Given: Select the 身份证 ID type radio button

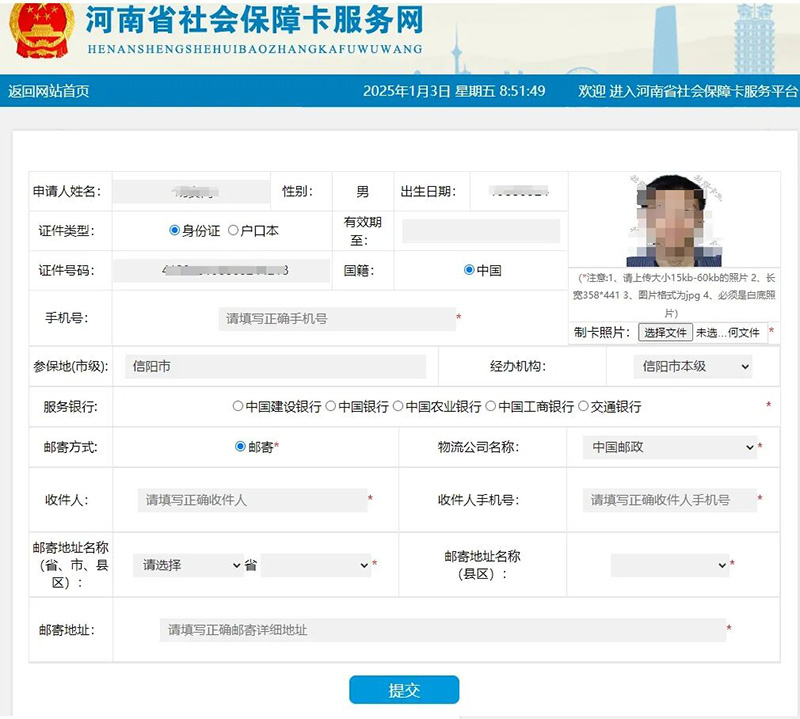Looking at the screenshot, I should [175, 231].
